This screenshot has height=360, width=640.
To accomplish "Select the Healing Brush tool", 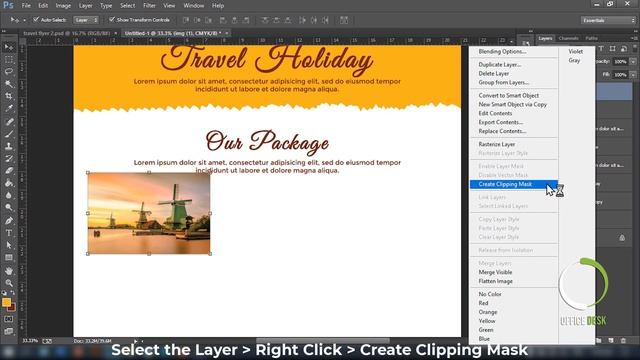I will (9, 122).
